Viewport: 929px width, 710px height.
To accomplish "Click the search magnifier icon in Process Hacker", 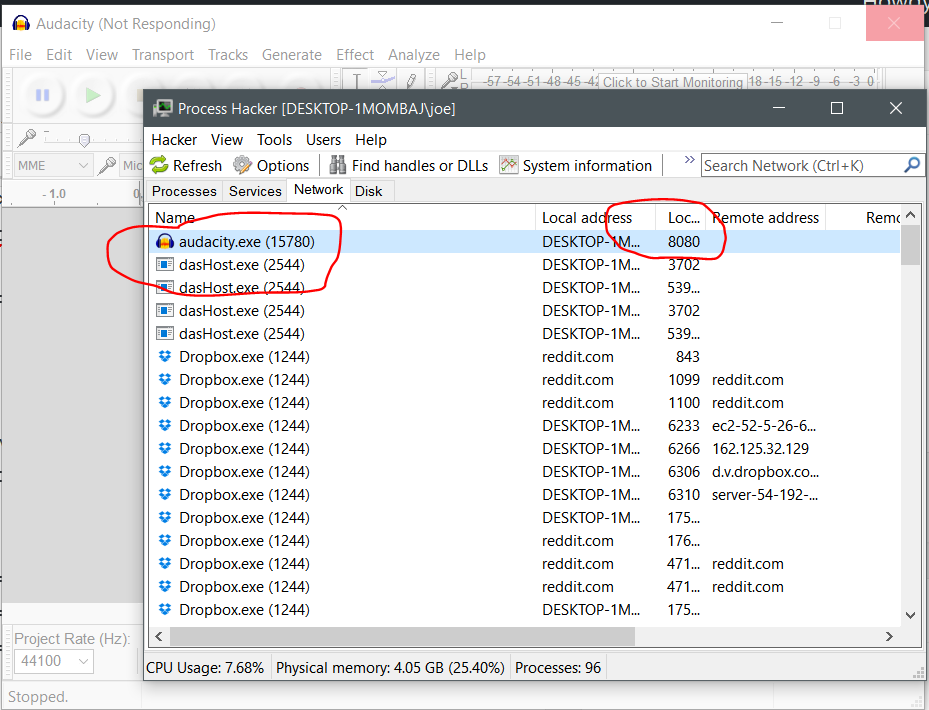I will 912,165.
